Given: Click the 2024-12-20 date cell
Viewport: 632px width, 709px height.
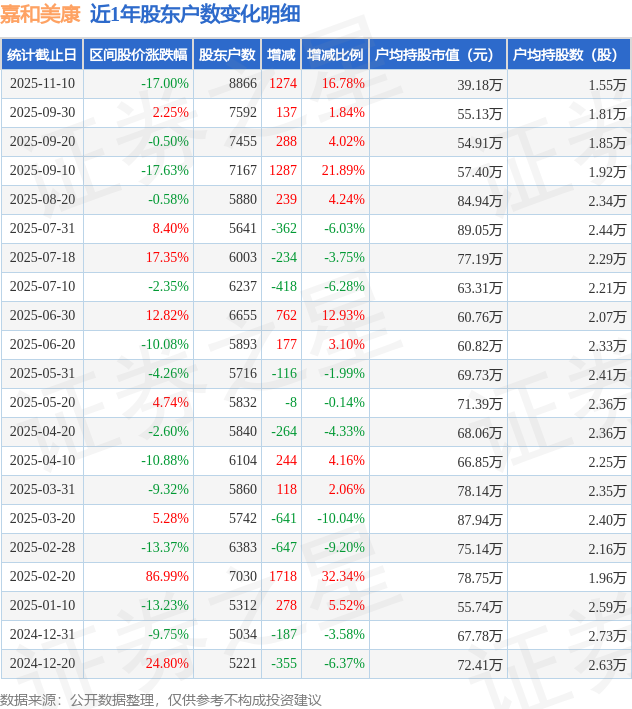Looking at the screenshot, I should [x=42, y=664].
